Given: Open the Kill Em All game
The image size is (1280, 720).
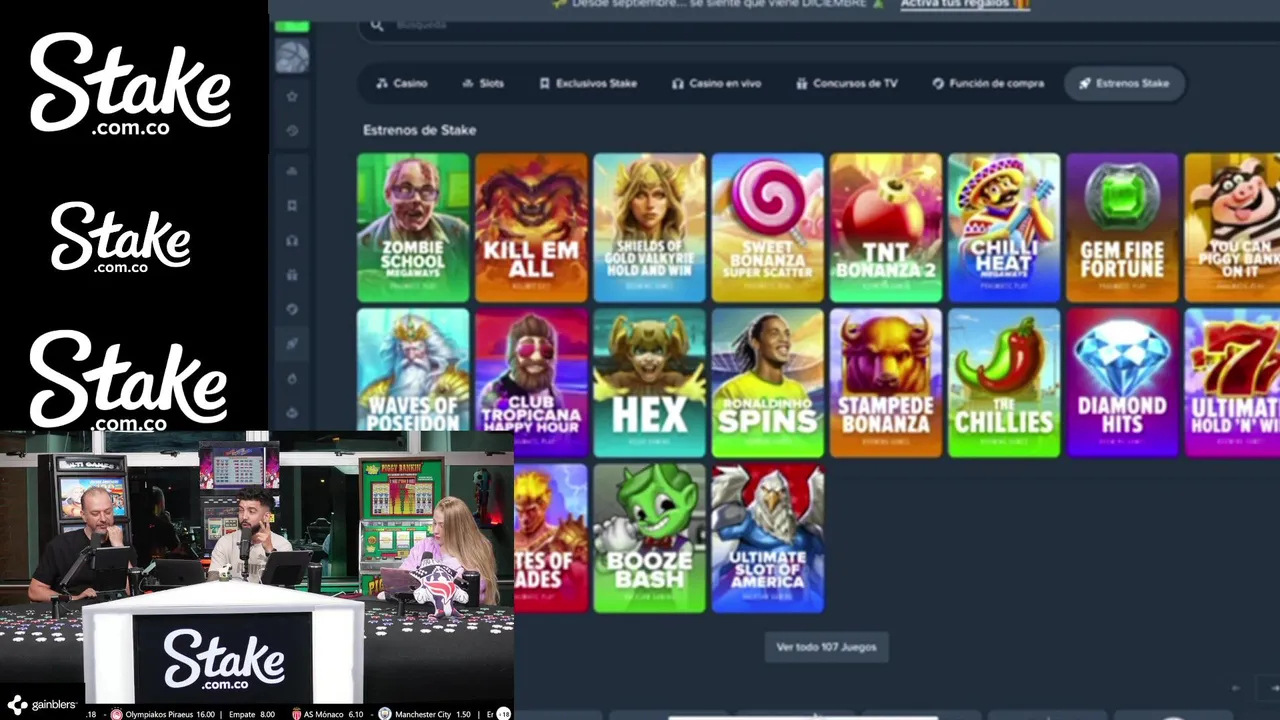Looking at the screenshot, I should pyautogui.click(x=531, y=227).
